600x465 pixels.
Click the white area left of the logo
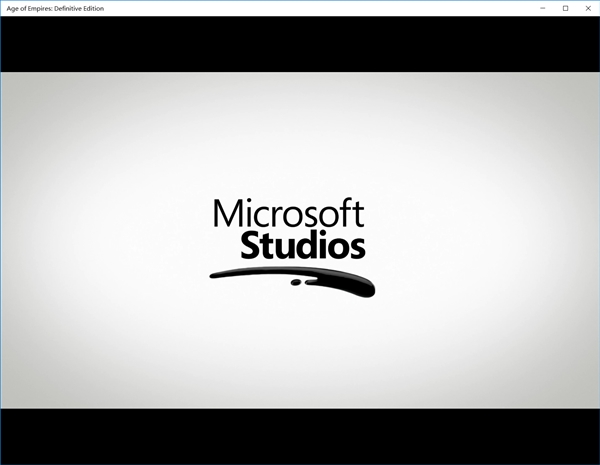100,240
